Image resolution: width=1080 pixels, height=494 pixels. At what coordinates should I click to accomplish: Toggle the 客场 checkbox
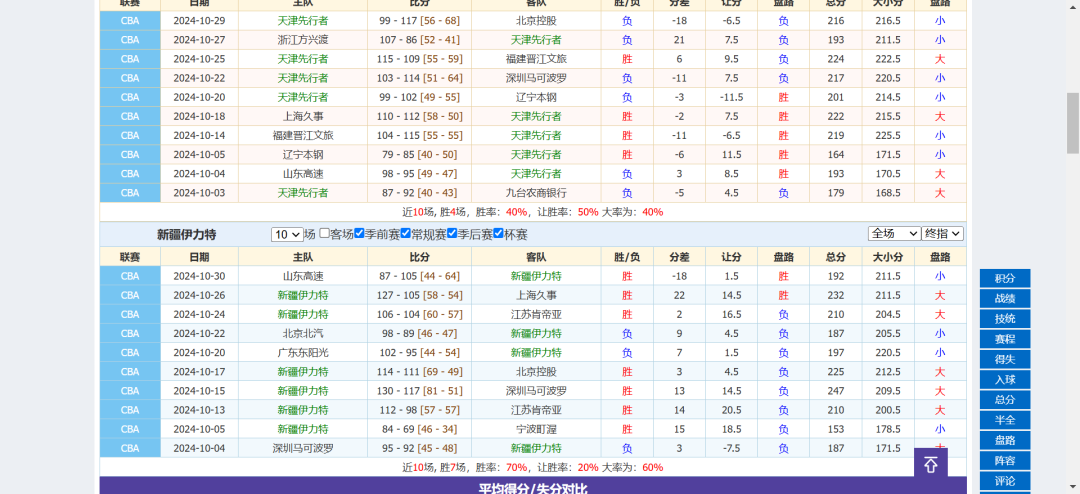[324, 234]
